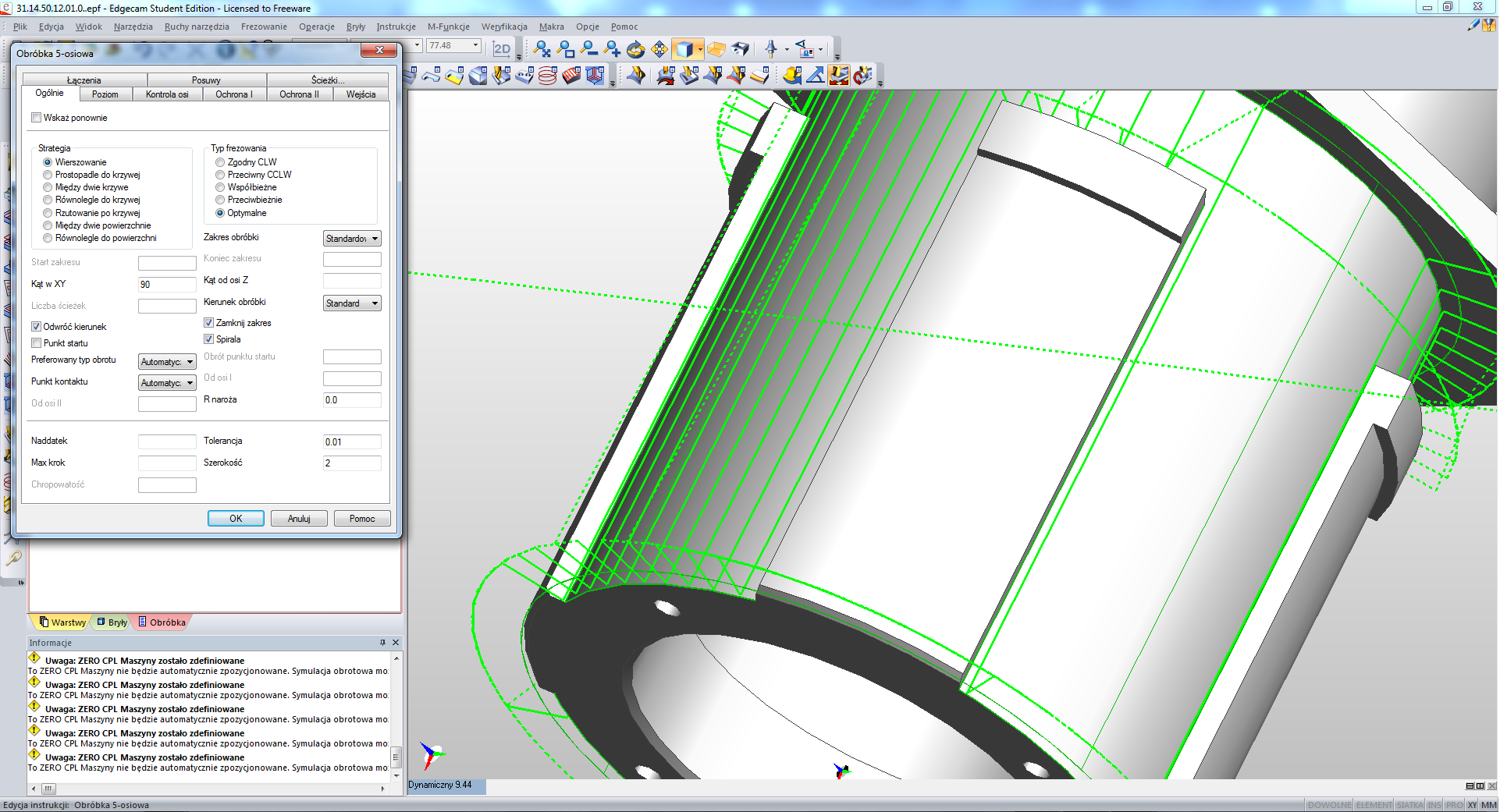Select Prostopadle do krzywej strategy

(x=48, y=175)
